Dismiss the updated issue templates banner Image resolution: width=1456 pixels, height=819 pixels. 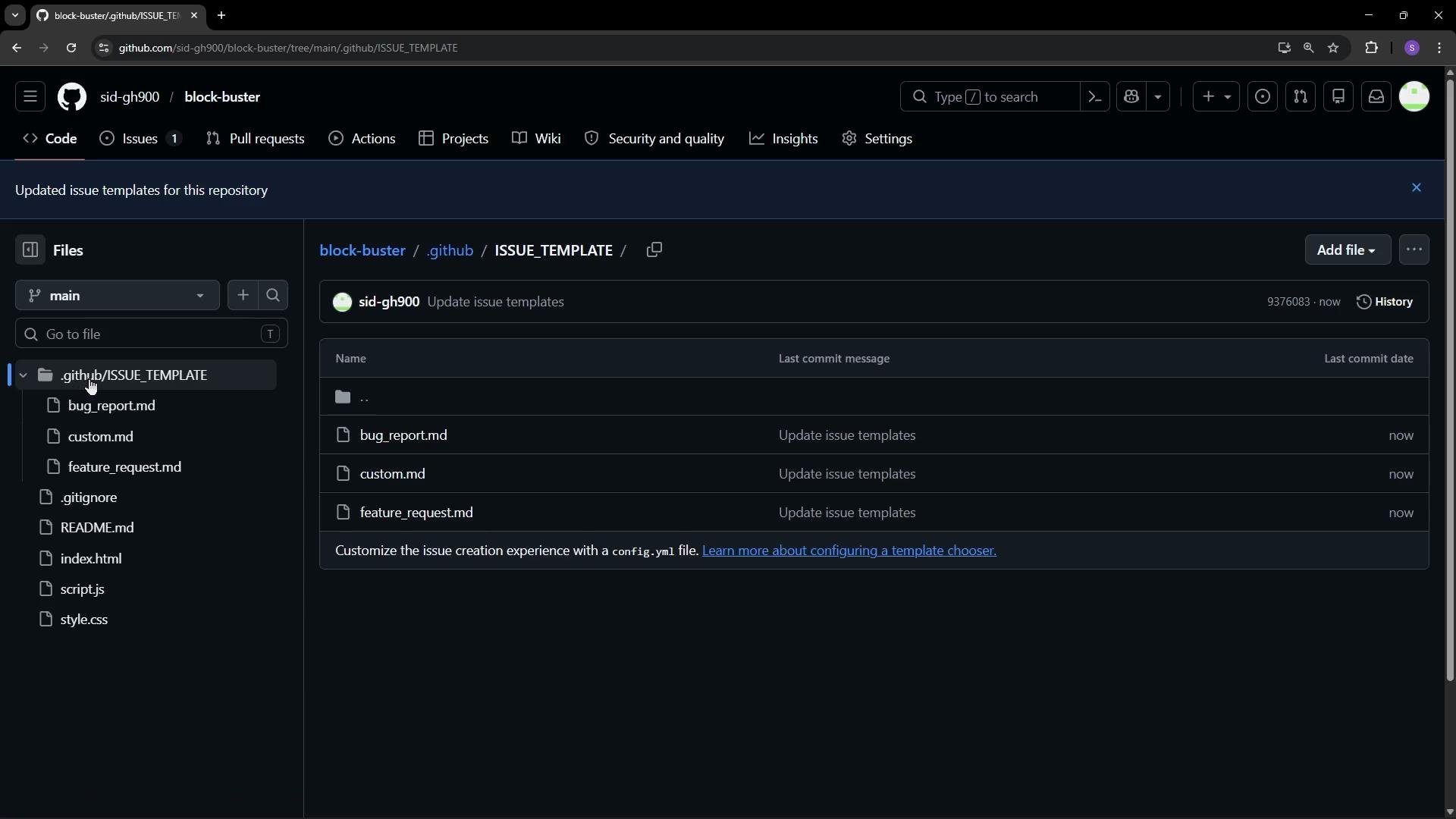click(x=1416, y=188)
